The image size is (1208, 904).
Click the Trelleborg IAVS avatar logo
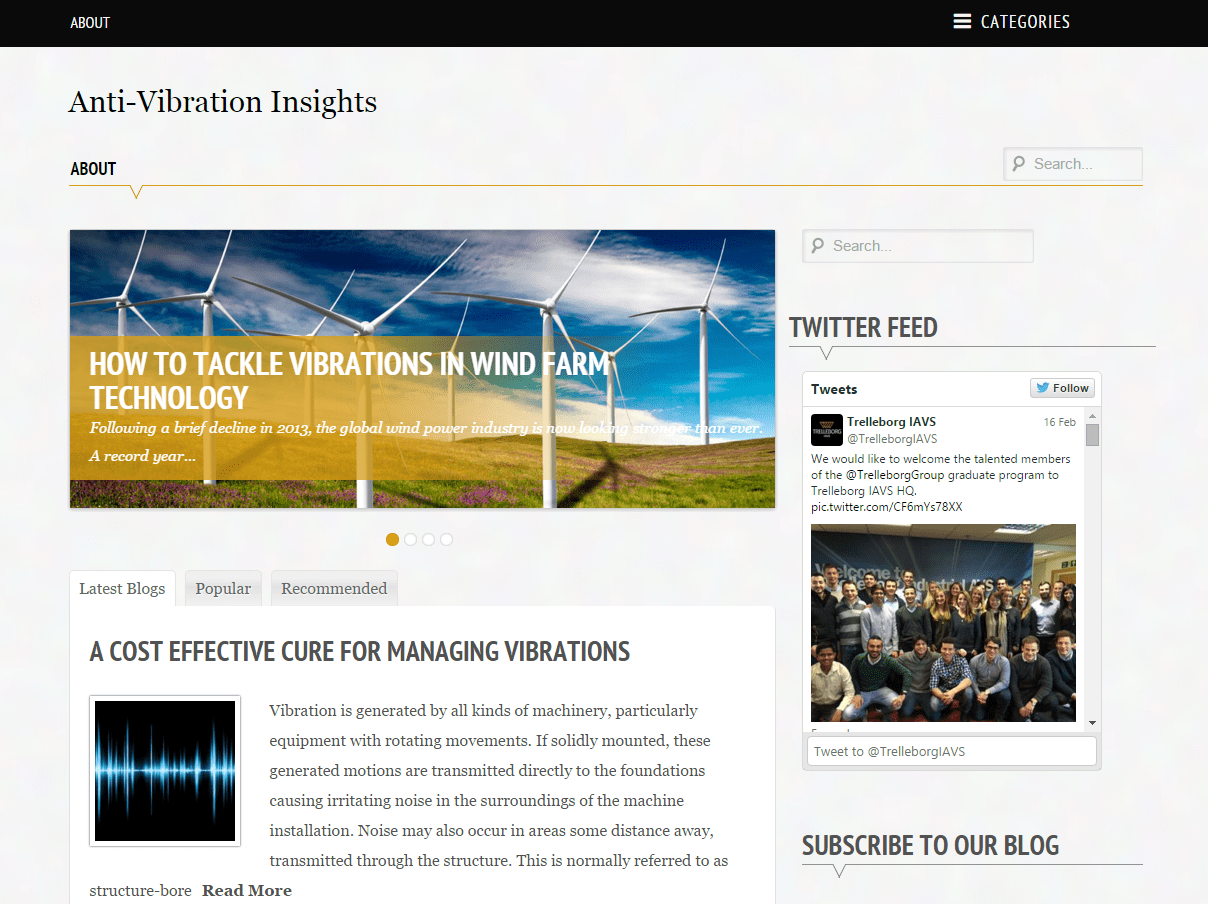[826, 430]
